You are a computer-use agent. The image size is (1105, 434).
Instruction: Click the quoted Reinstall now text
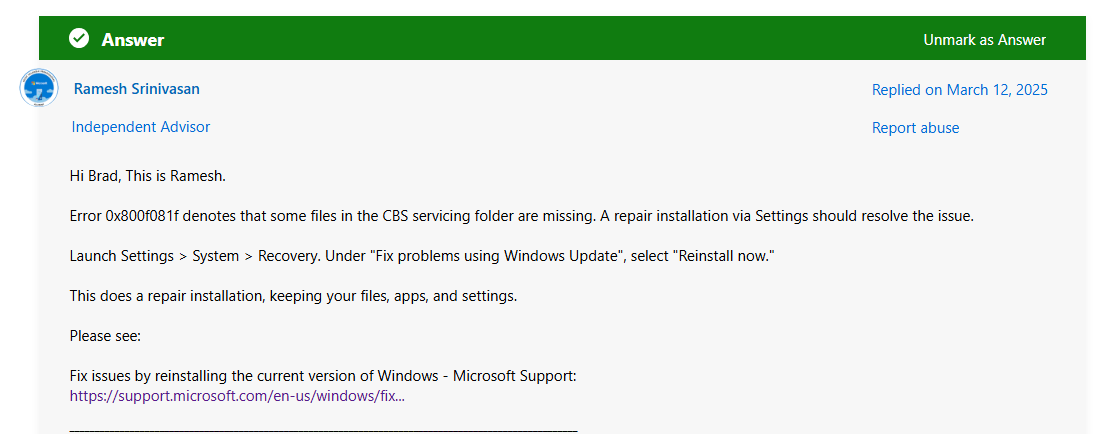tap(726, 256)
